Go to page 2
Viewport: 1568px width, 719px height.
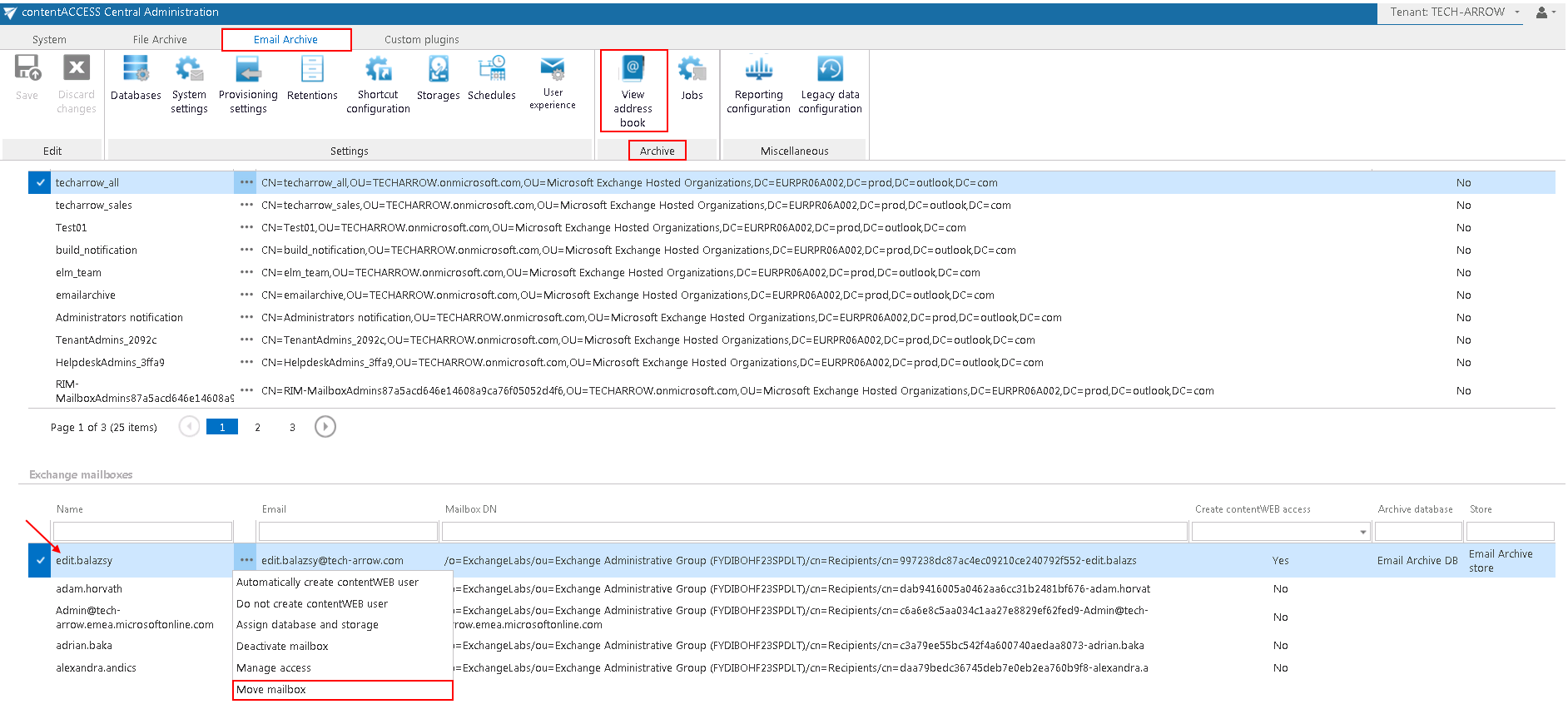(257, 427)
